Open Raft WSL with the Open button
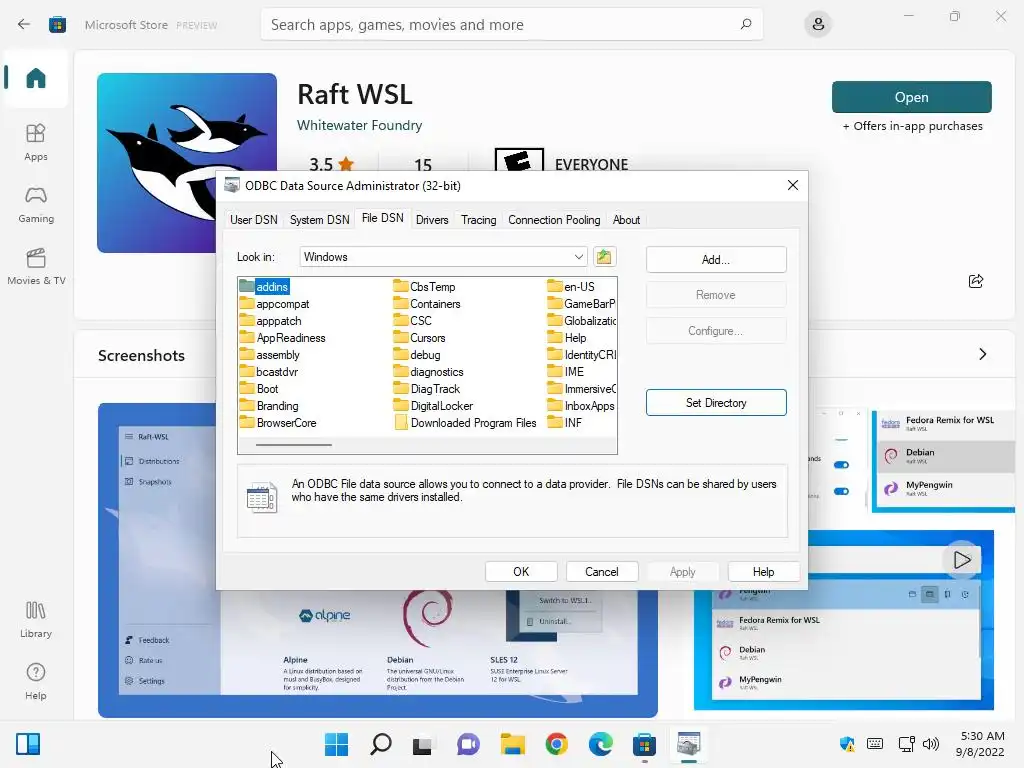Screen dimensions: 1024x768 (x=912, y=97)
